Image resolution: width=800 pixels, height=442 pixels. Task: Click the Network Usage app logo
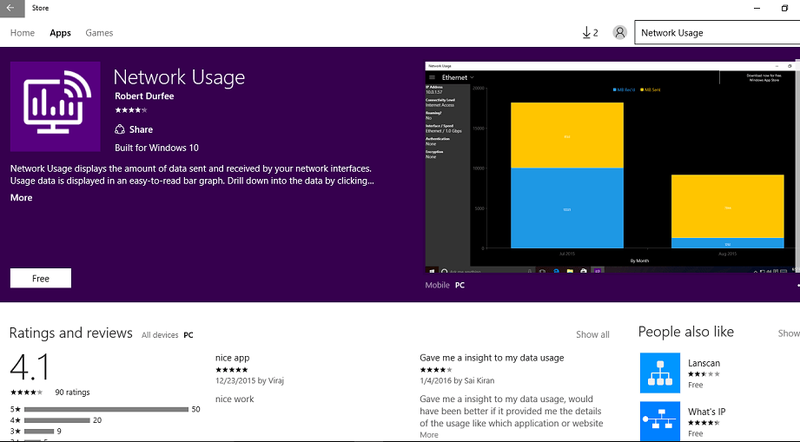click(55, 107)
